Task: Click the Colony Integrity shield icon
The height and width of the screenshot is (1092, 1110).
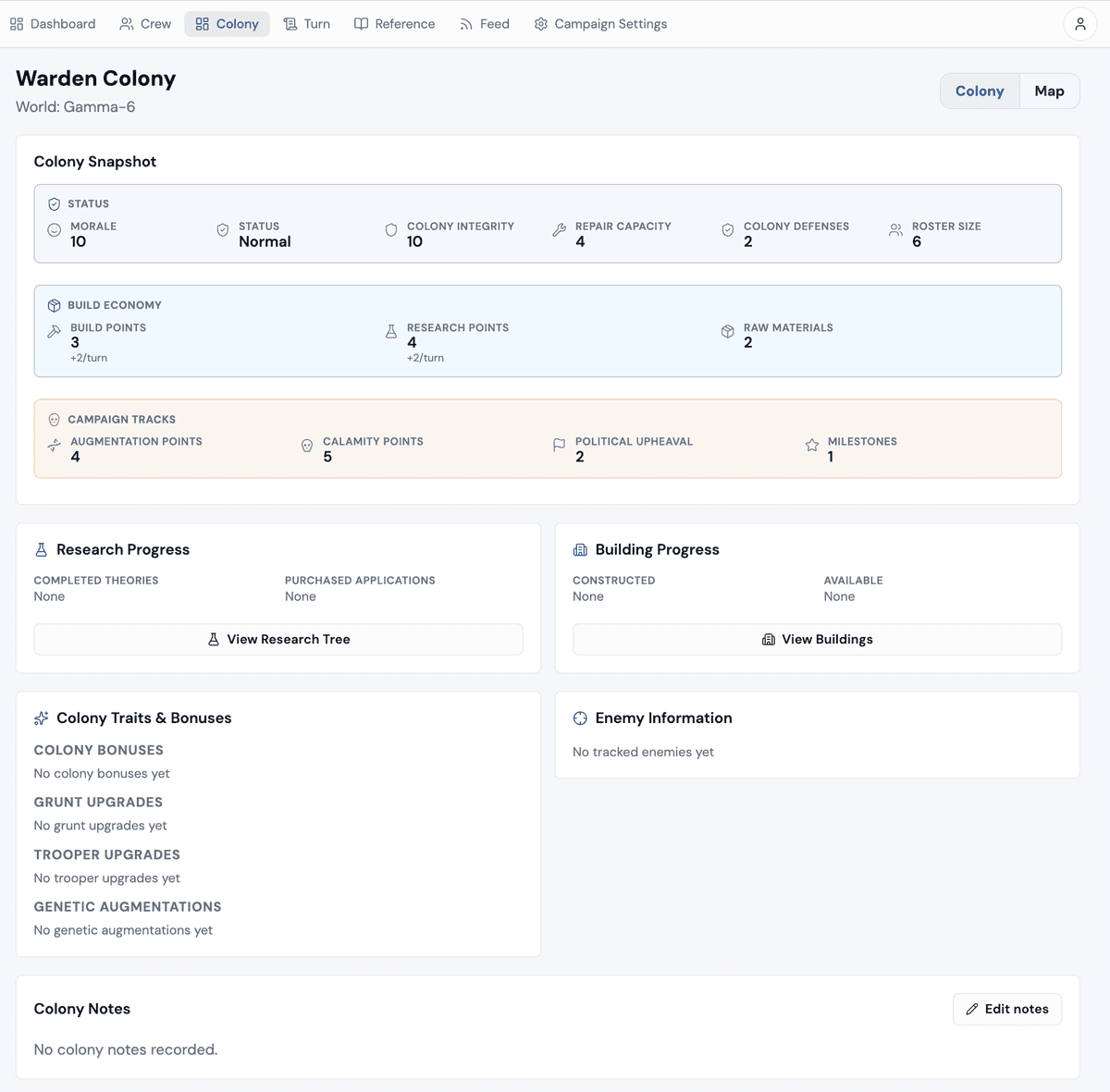Action: [391, 230]
